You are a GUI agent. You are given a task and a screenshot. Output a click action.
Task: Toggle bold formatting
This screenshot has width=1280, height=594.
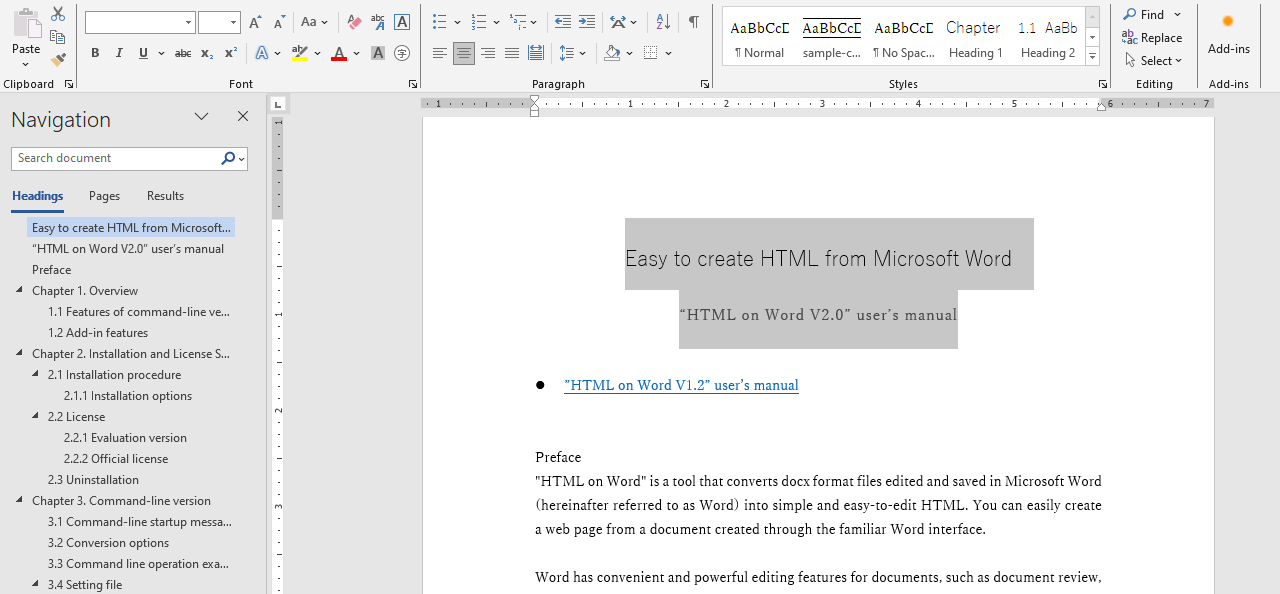coord(95,53)
